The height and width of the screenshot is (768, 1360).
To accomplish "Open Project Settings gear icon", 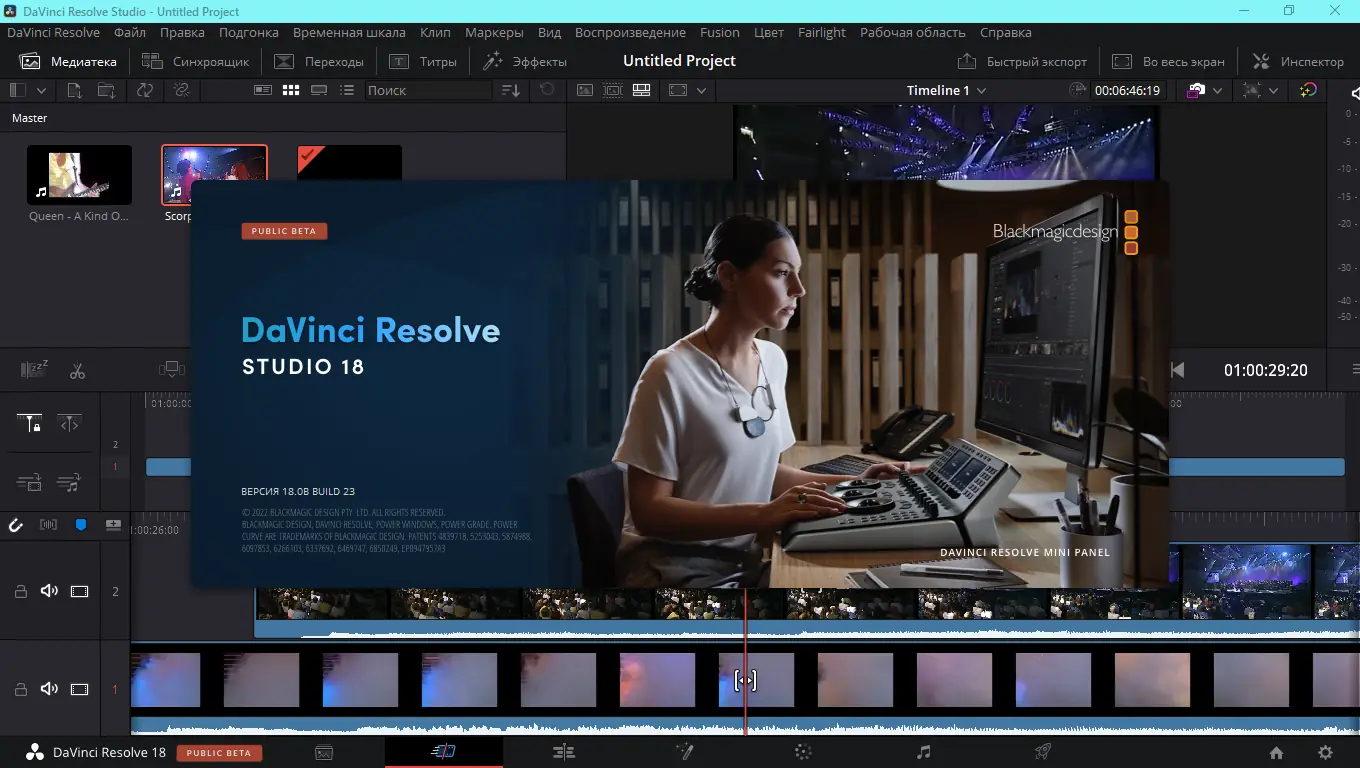I will [1325, 752].
